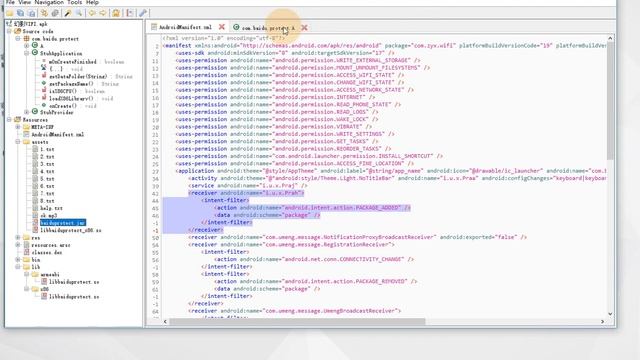Expand class A tree node

pyautogui.click(x=27, y=46)
